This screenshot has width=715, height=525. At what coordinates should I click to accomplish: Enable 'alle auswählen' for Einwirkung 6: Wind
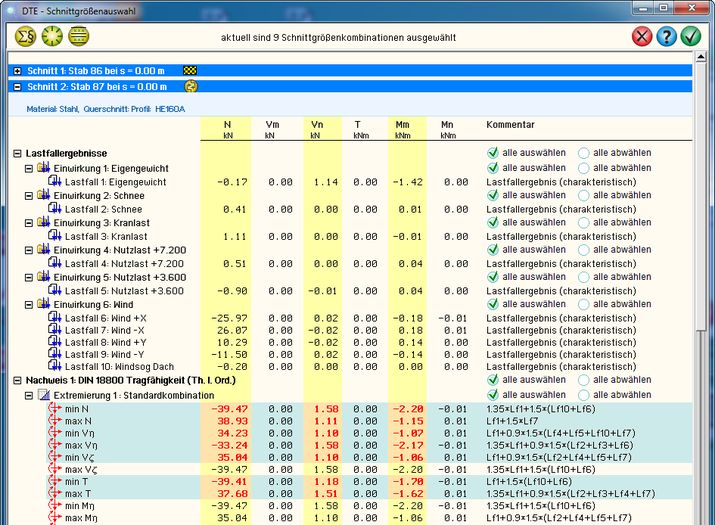(x=492, y=303)
